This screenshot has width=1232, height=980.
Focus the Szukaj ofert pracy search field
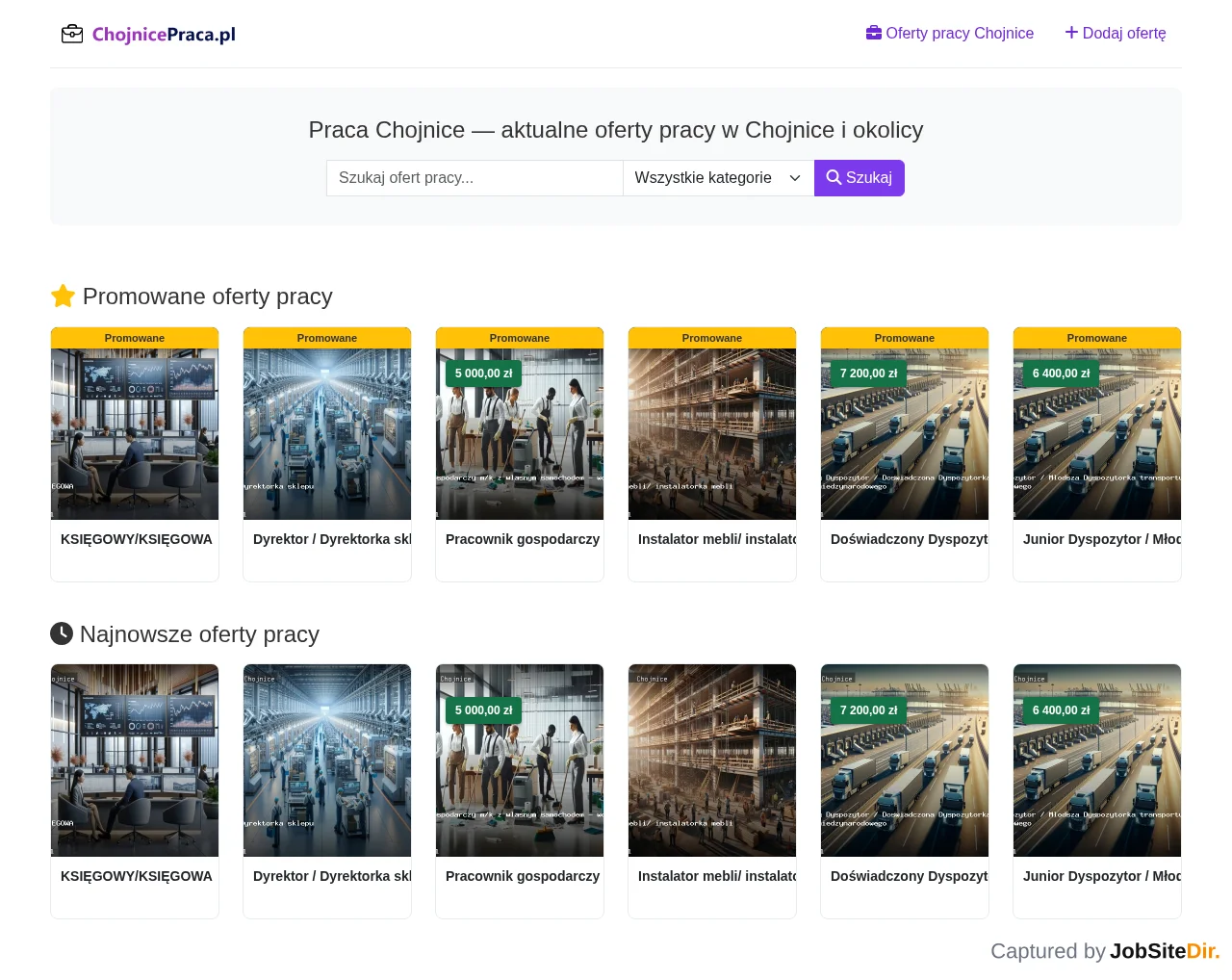pyautogui.click(x=475, y=178)
